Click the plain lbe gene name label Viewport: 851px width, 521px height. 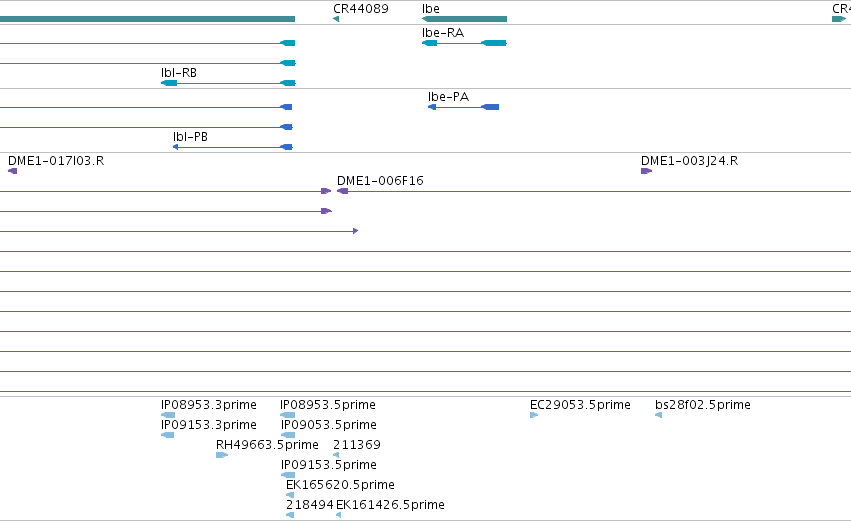coord(431,9)
